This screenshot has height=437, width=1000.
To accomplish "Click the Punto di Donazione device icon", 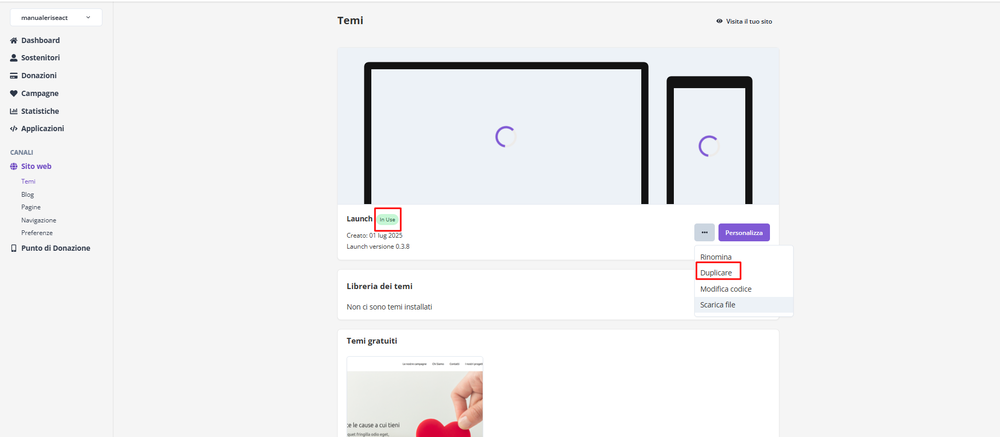I will coord(14,248).
